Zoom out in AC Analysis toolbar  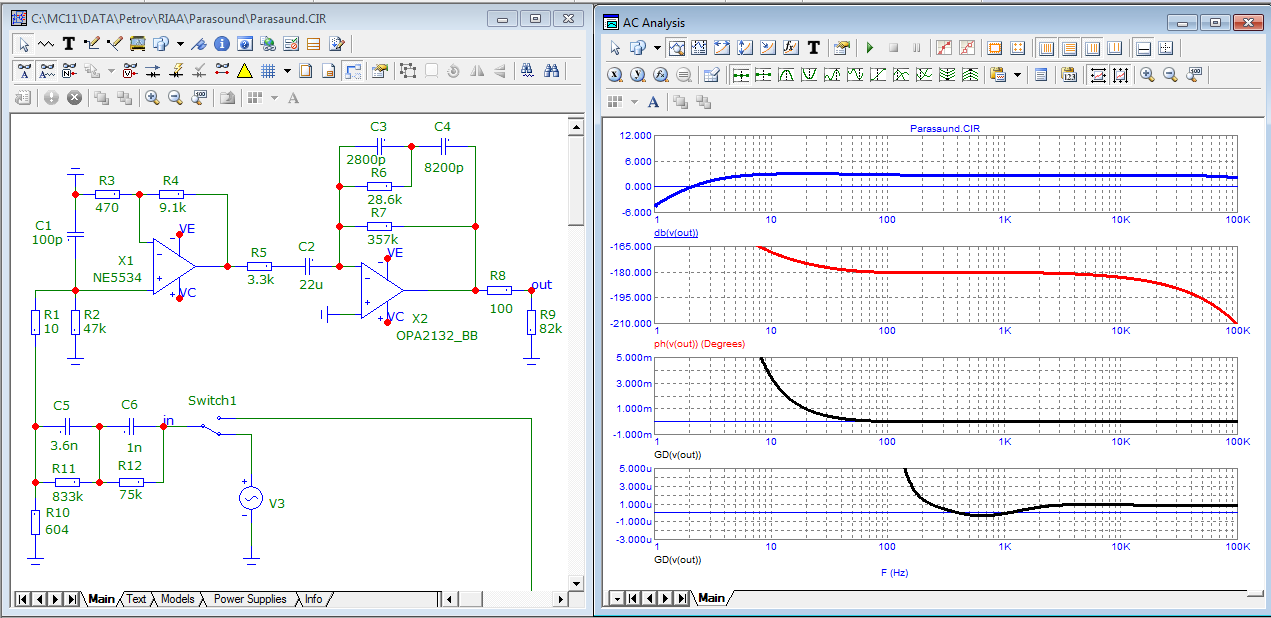1169,75
